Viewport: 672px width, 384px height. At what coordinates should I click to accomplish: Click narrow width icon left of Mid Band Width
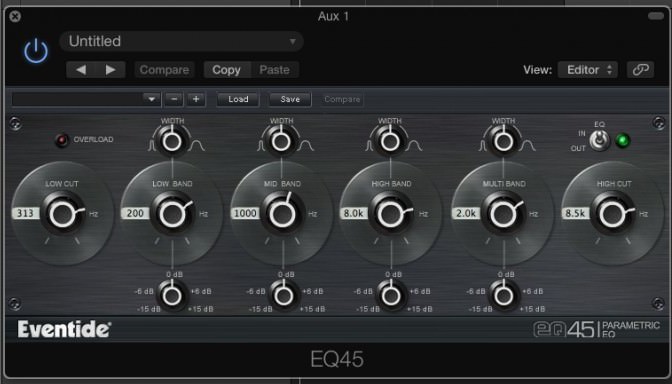[261, 146]
